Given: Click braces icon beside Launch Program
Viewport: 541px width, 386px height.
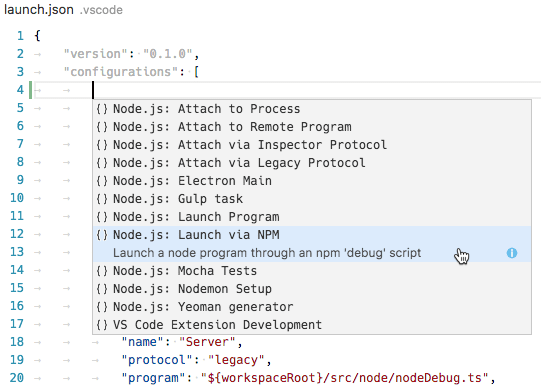Looking at the screenshot, I should point(102,217).
